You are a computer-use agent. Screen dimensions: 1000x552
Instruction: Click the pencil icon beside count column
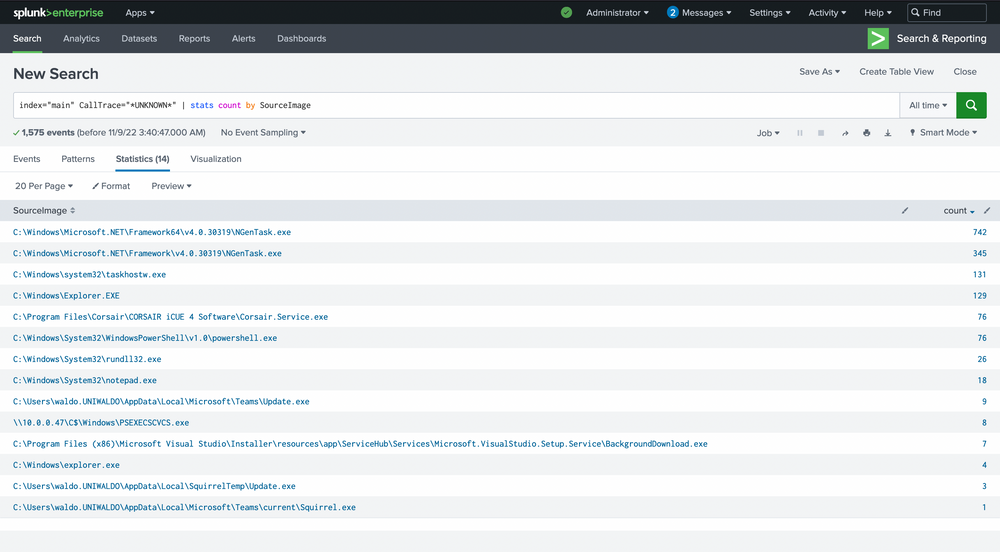point(986,211)
